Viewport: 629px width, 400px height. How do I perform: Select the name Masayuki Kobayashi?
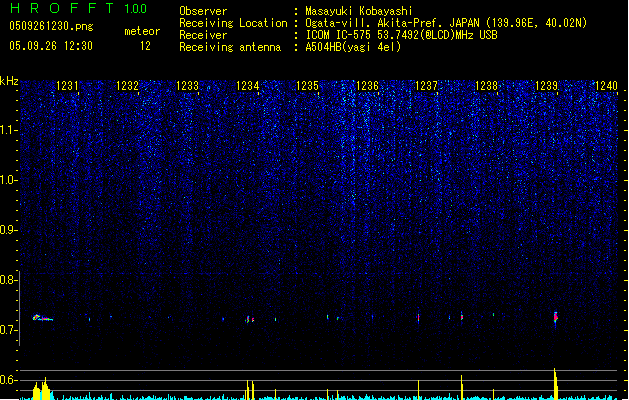[359, 11]
